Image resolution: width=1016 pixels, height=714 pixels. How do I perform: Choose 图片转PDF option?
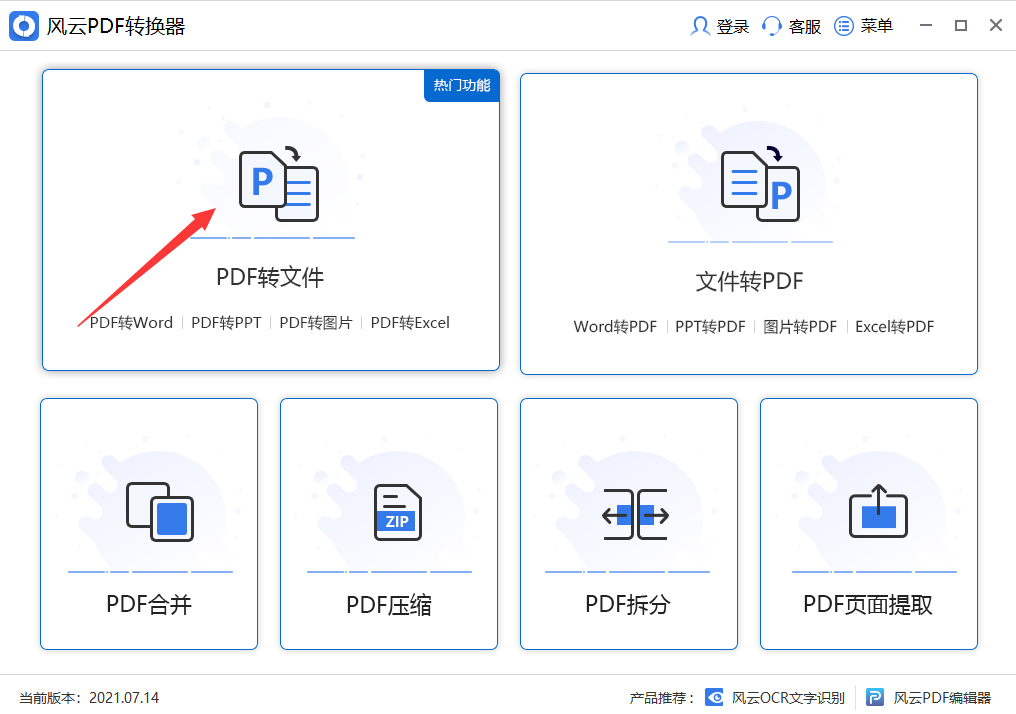800,327
